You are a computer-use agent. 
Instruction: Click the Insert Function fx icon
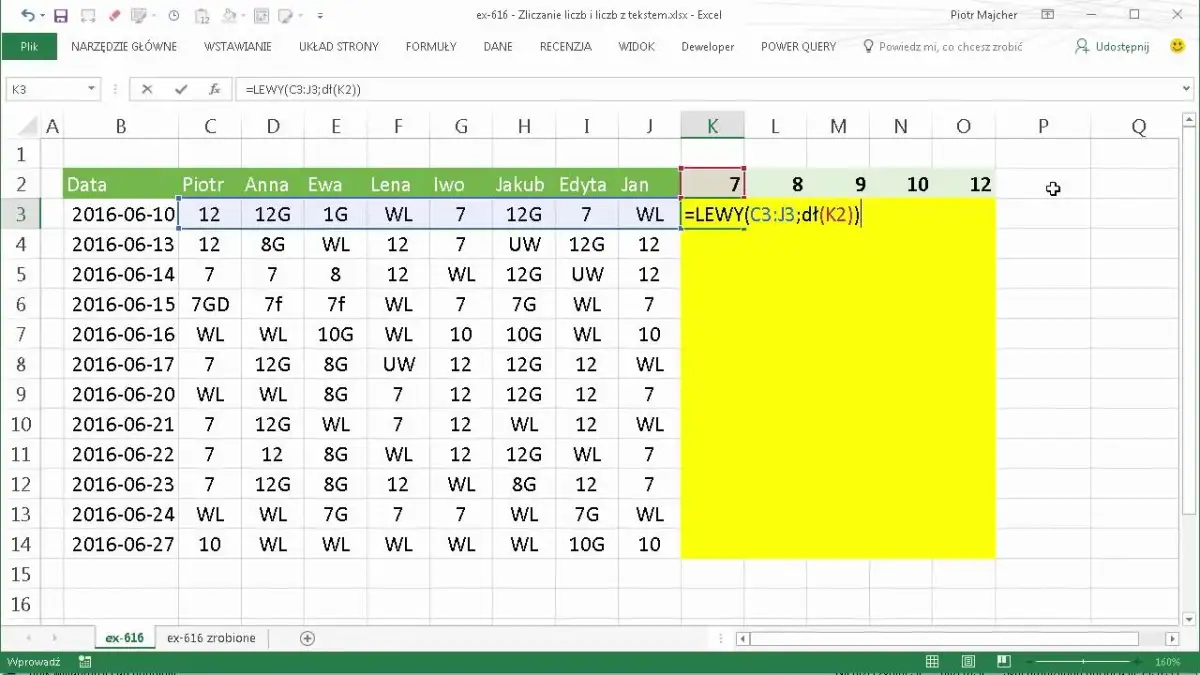click(x=214, y=88)
